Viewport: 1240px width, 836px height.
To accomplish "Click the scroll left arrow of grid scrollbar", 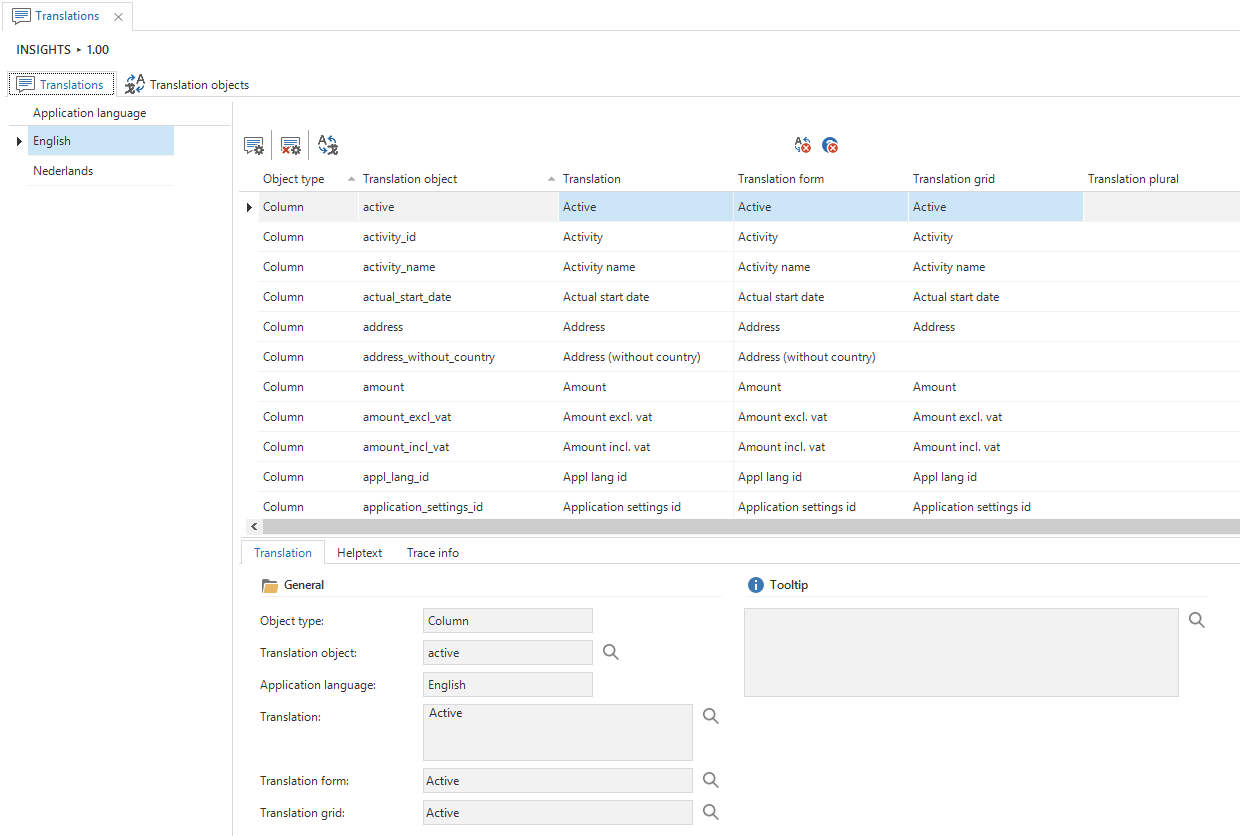I will pos(254,526).
